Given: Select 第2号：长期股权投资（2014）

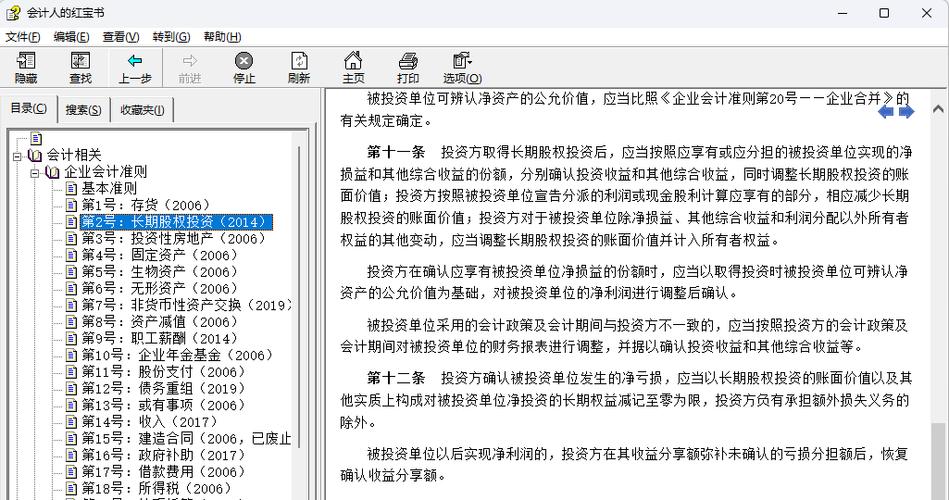Looking at the screenshot, I should coord(176,222).
